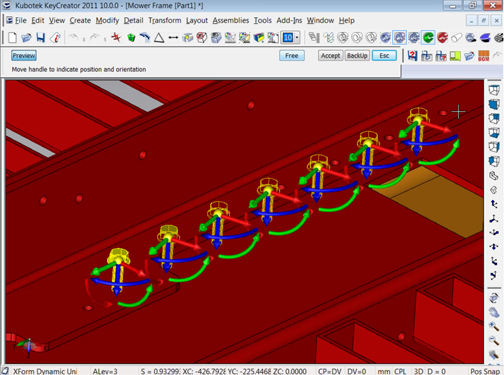
Task: Click the red star-burst toolbar icon
Action: click(116, 37)
